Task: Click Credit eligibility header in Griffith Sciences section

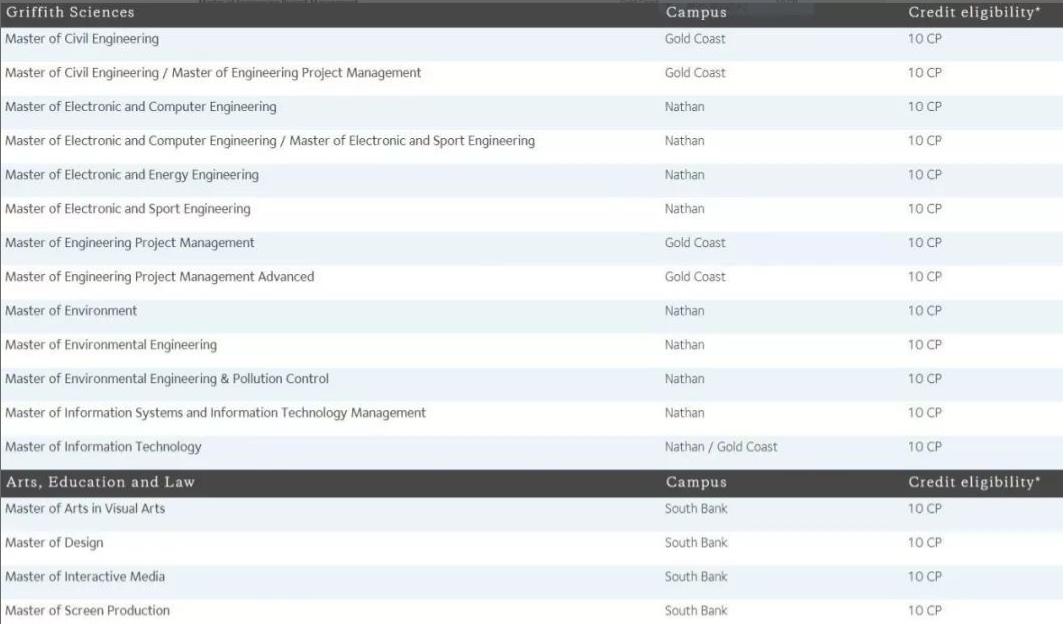Action: (x=974, y=13)
